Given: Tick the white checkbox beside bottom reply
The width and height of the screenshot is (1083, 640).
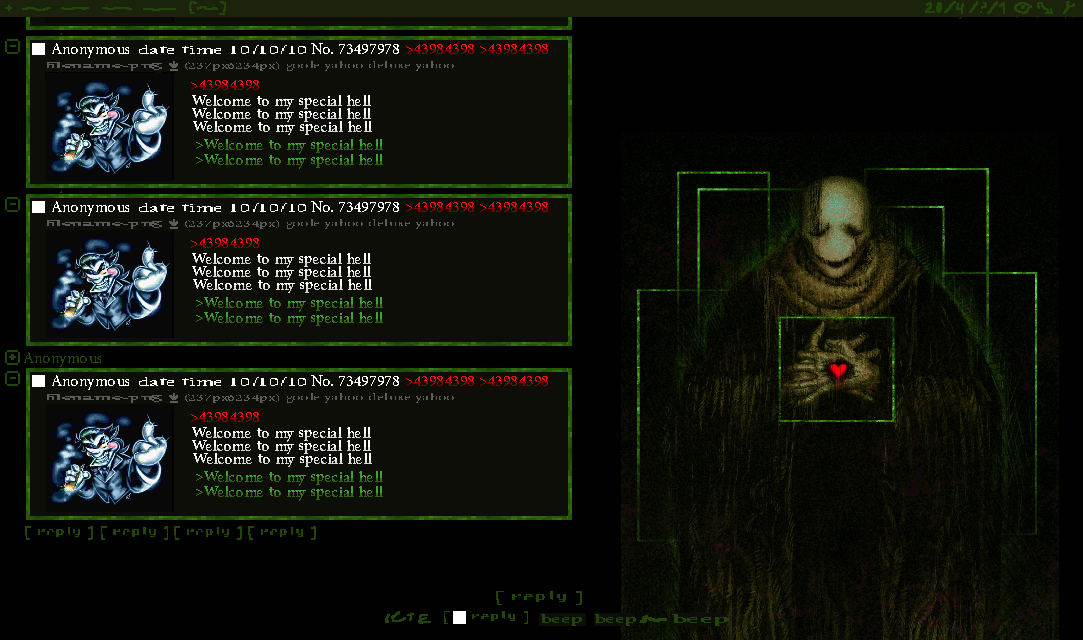Looking at the screenshot, I should (459, 618).
